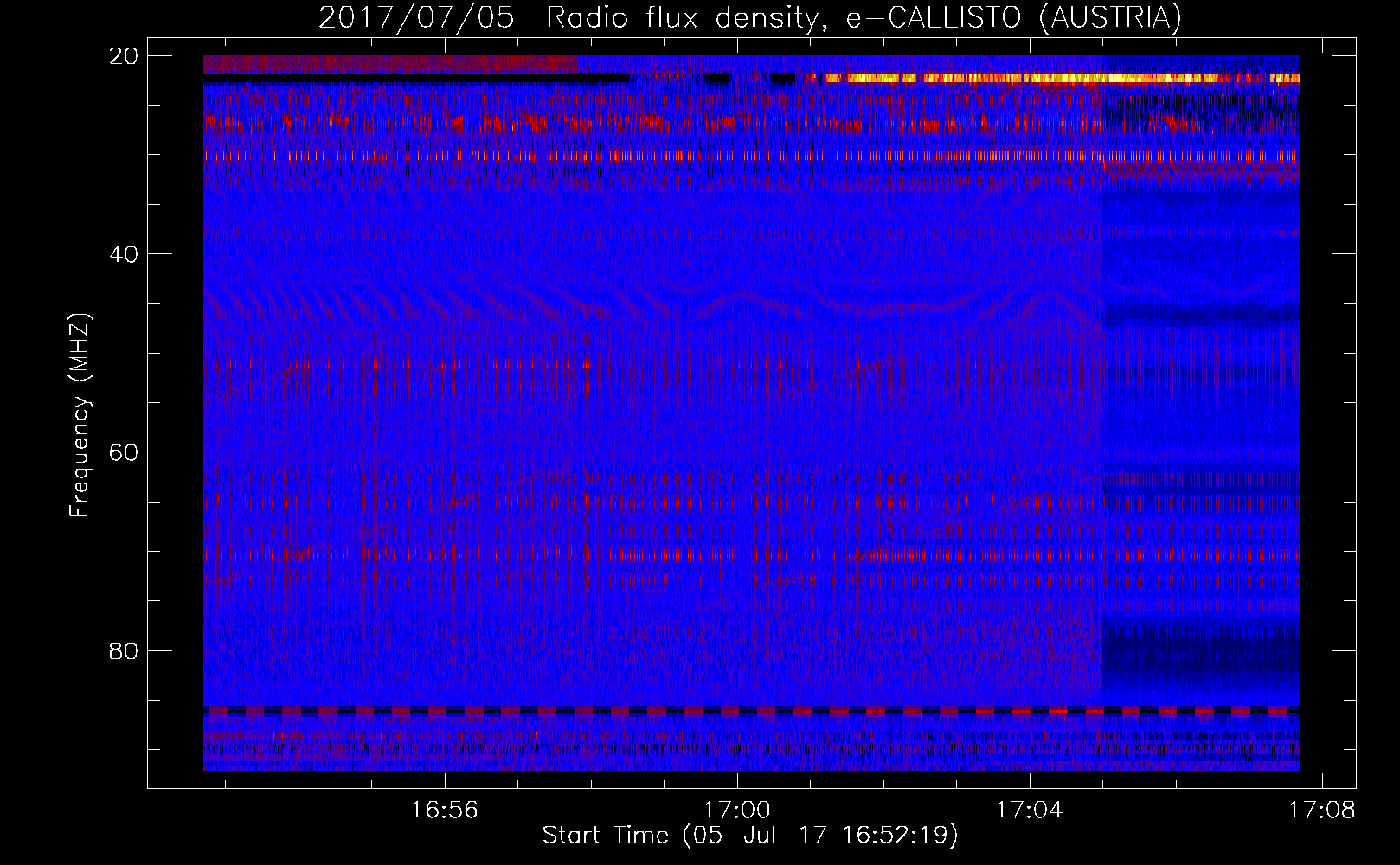
Task: Click the "17:04" time tick label
Action: [x=1029, y=811]
